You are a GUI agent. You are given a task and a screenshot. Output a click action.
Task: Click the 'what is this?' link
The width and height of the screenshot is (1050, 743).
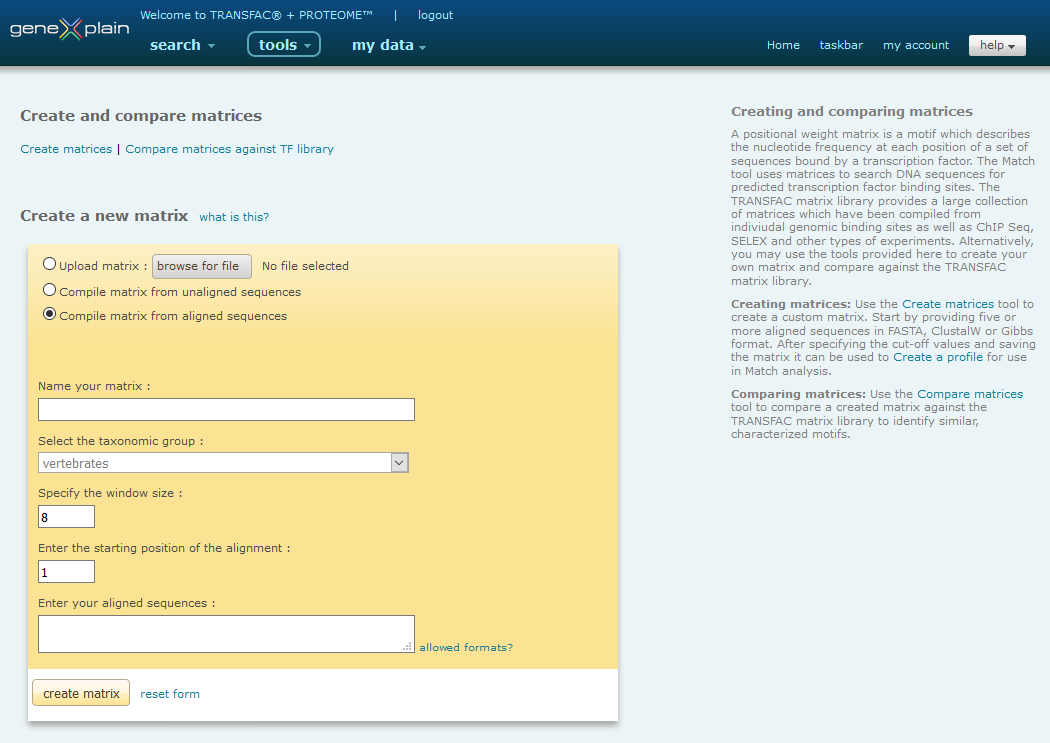234,217
